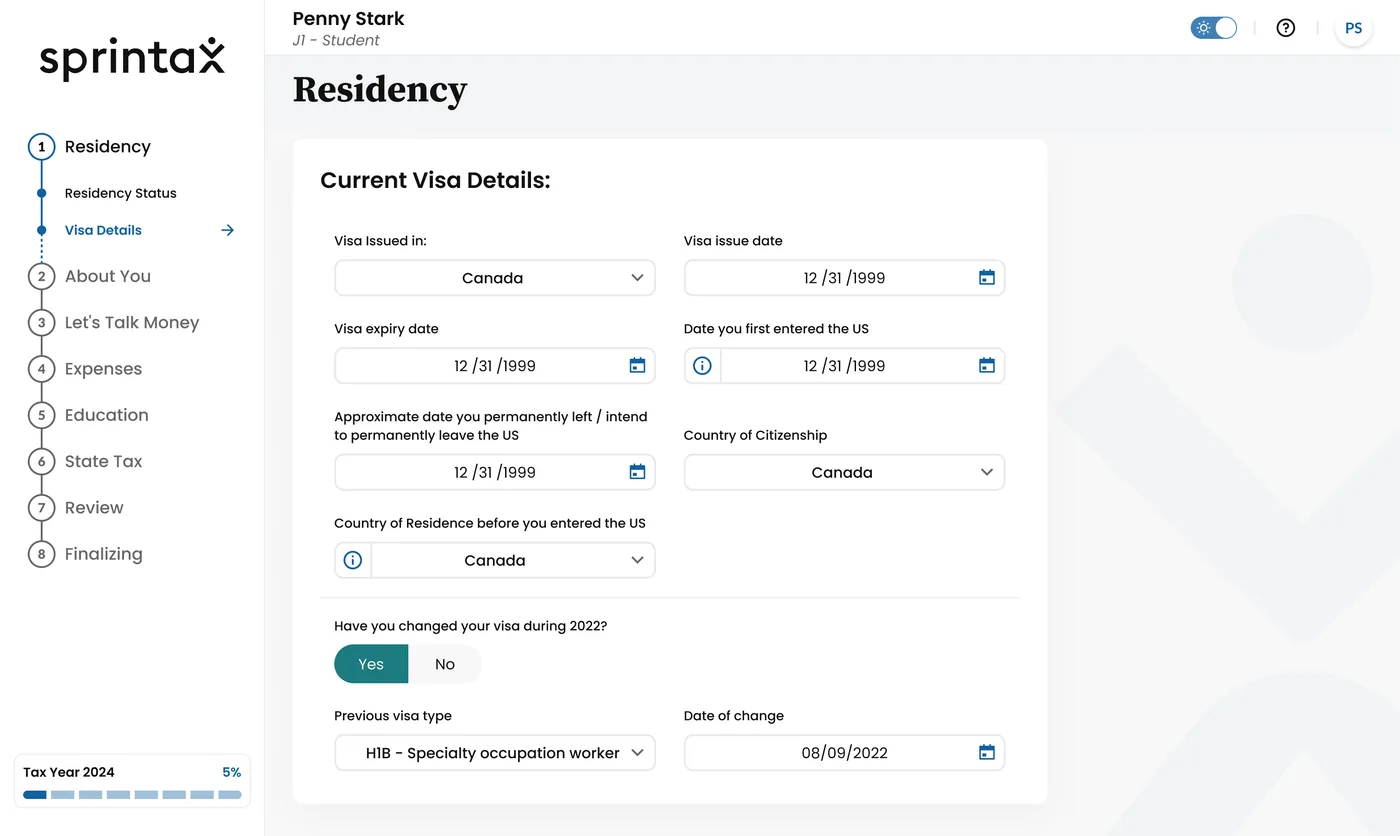Go to About You step

(108, 276)
